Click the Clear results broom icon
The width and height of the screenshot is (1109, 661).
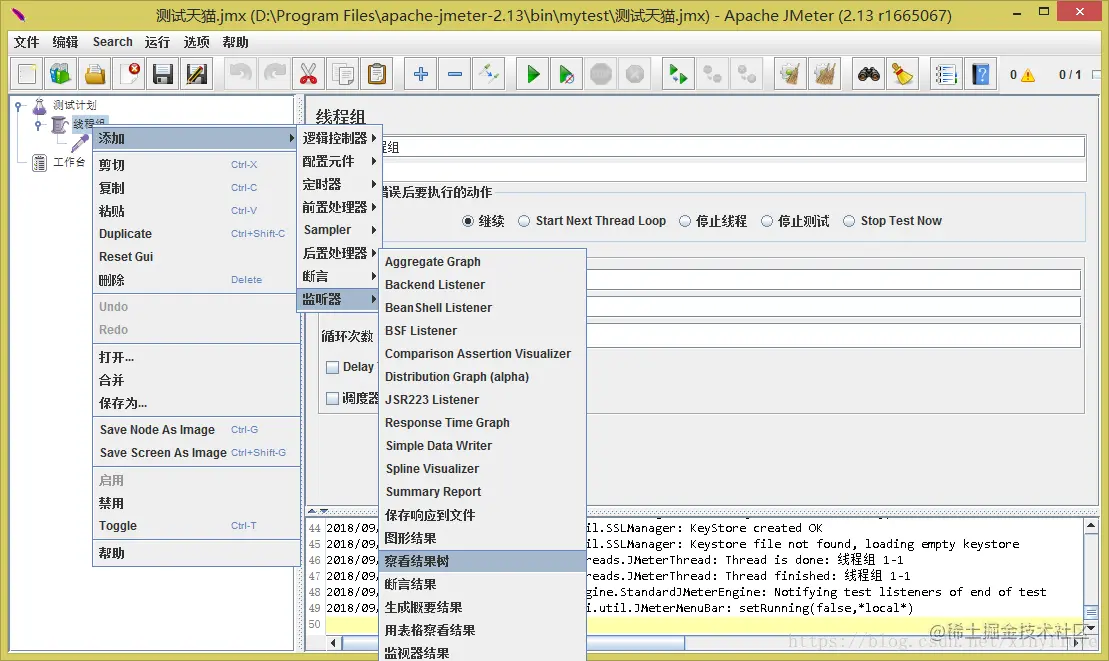[790, 74]
